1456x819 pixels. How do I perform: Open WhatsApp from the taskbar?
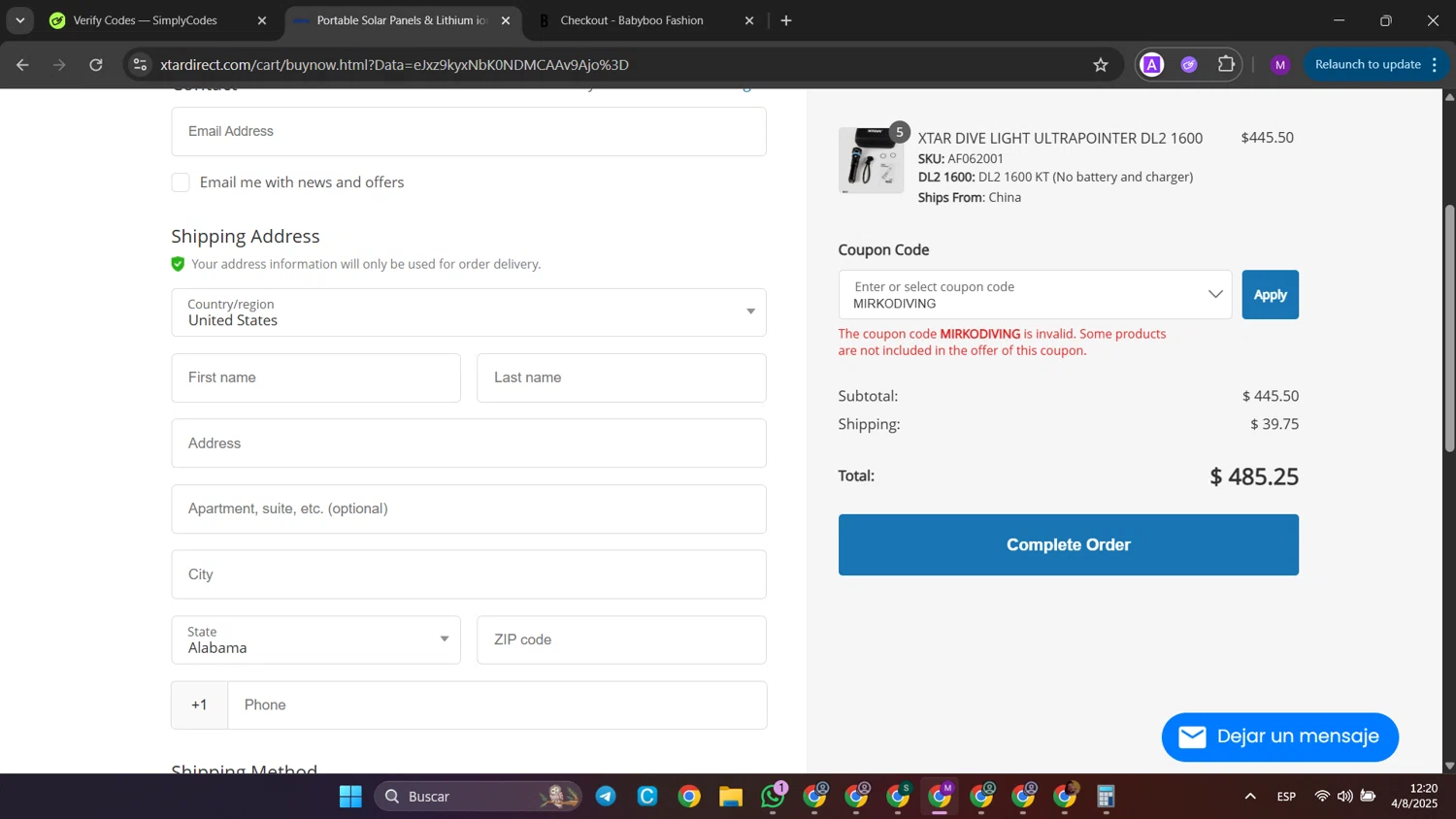773,797
